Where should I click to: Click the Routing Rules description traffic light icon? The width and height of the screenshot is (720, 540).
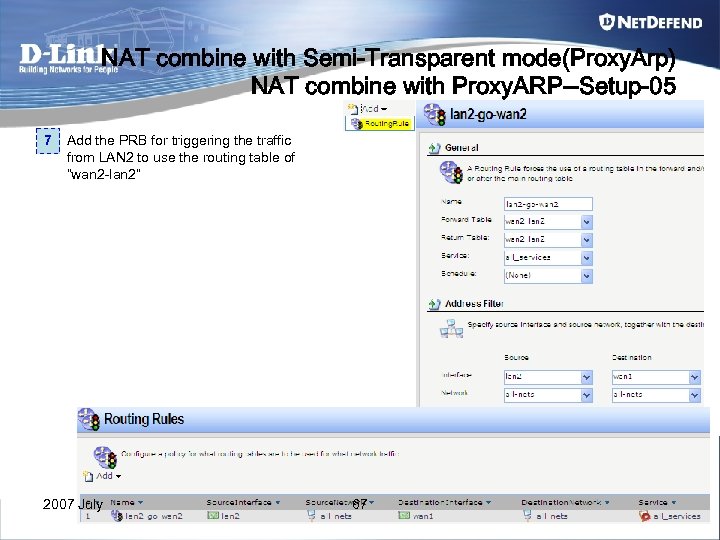click(105, 457)
